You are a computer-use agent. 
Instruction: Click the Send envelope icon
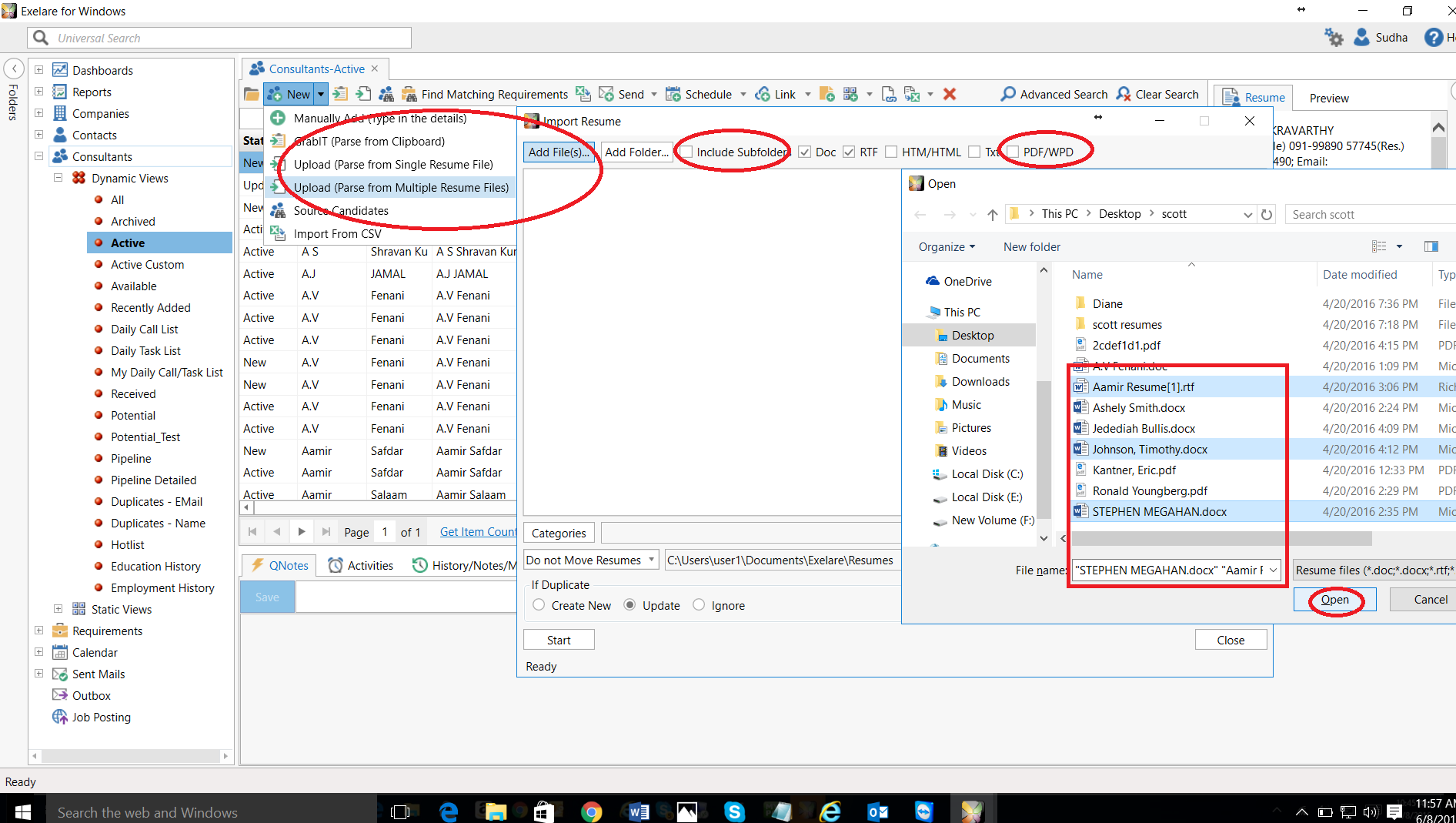tap(606, 94)
